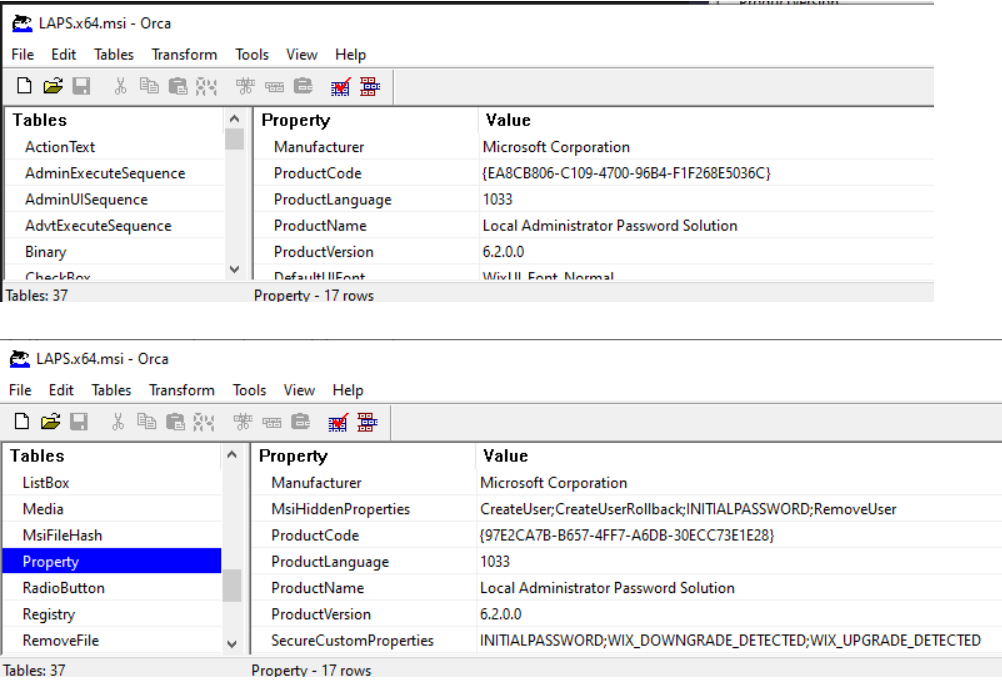Click Open folder icon in lower Orca window
1002x686 pixels.
click(50, 422)
